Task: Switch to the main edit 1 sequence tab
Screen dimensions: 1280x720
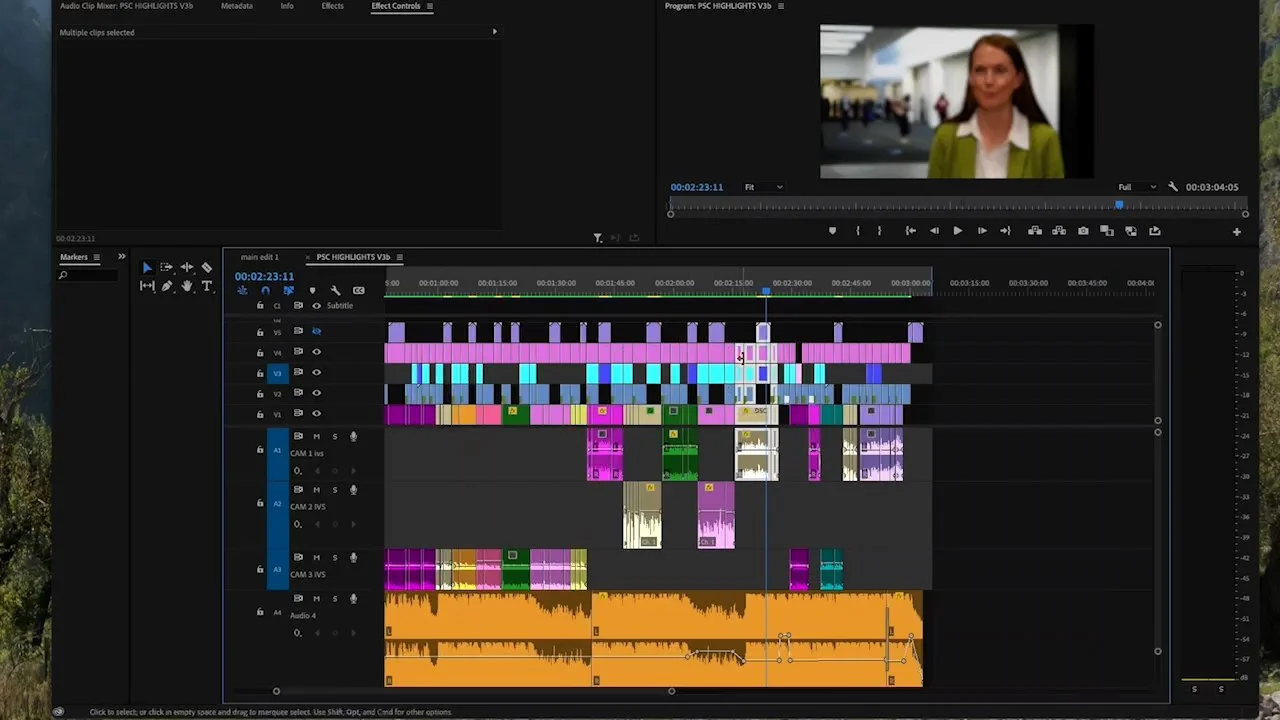Action: pyautogui.click(x=260, y=257)
